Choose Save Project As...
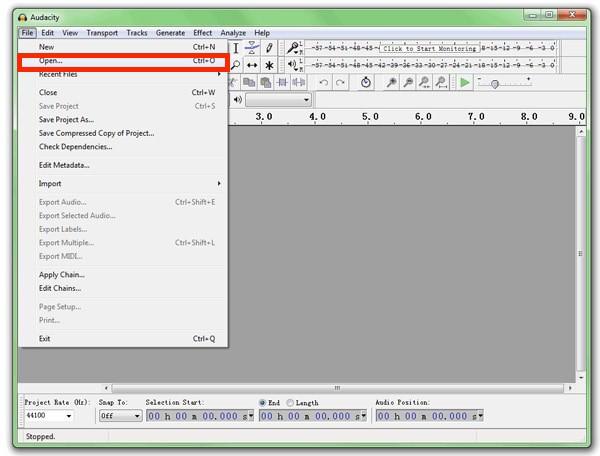 pos(123,120)
